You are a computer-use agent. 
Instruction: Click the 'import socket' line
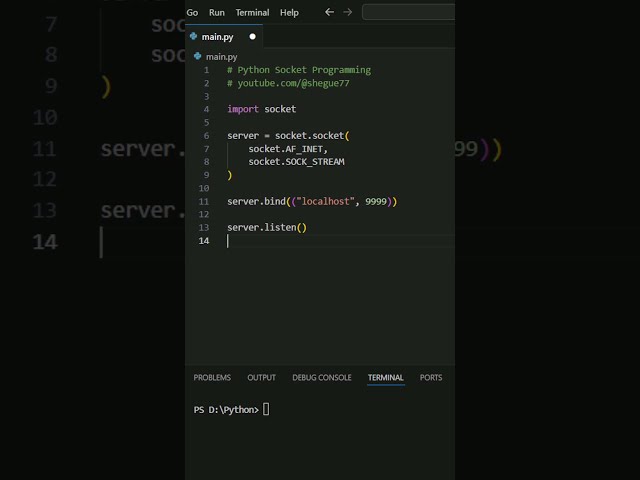(x=262, y=109)
